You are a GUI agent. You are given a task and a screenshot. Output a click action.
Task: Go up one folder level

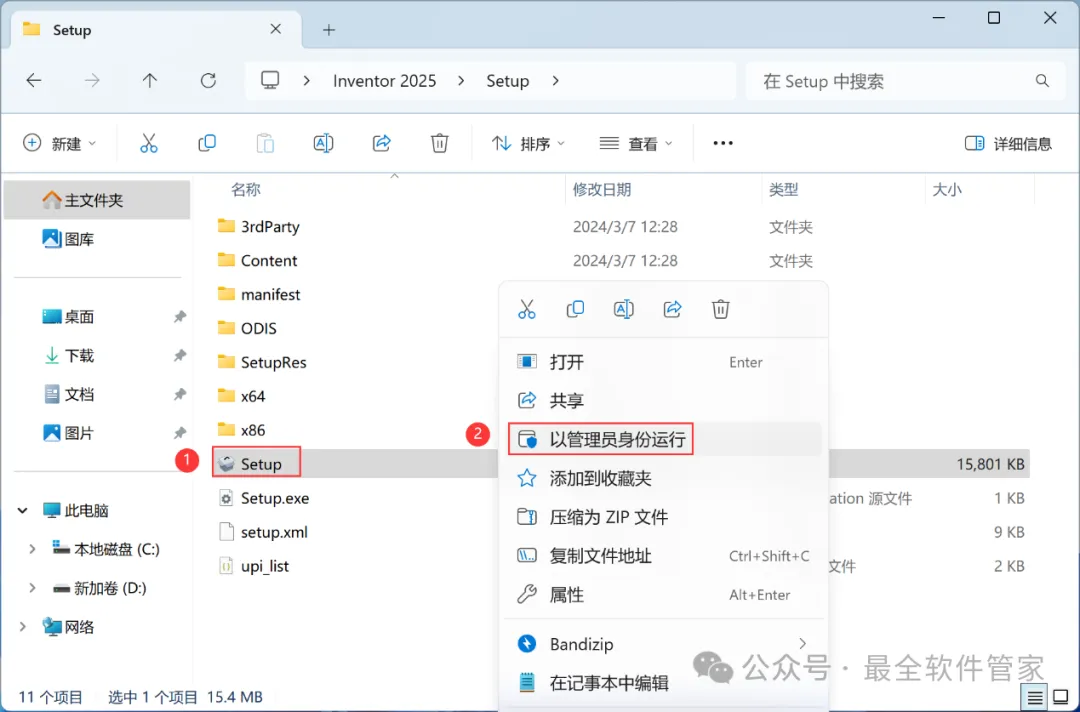pos(149,81)
